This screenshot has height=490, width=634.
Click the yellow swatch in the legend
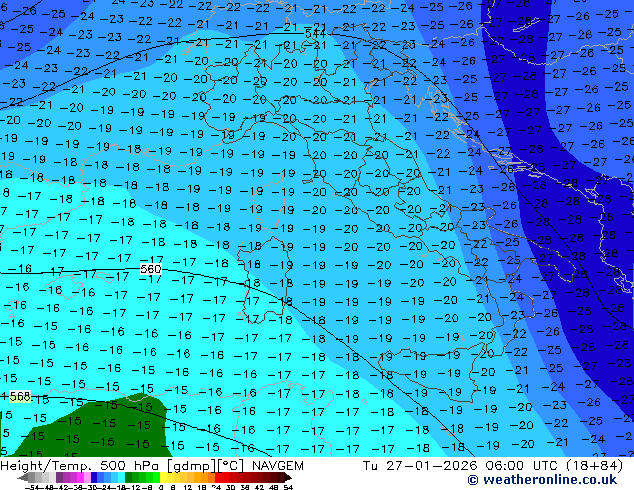(163, 477)
